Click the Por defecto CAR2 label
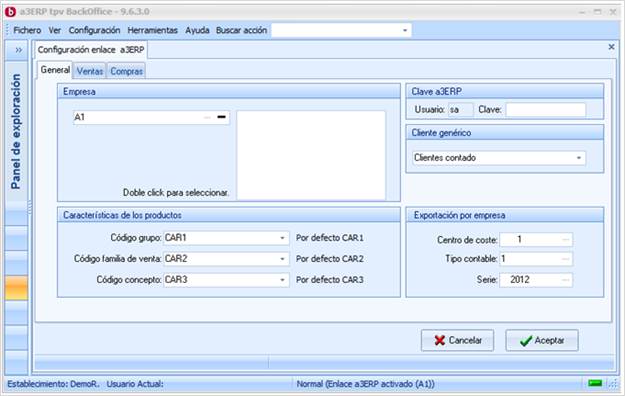Screen dimensions: 625x396 coord(330,259)
